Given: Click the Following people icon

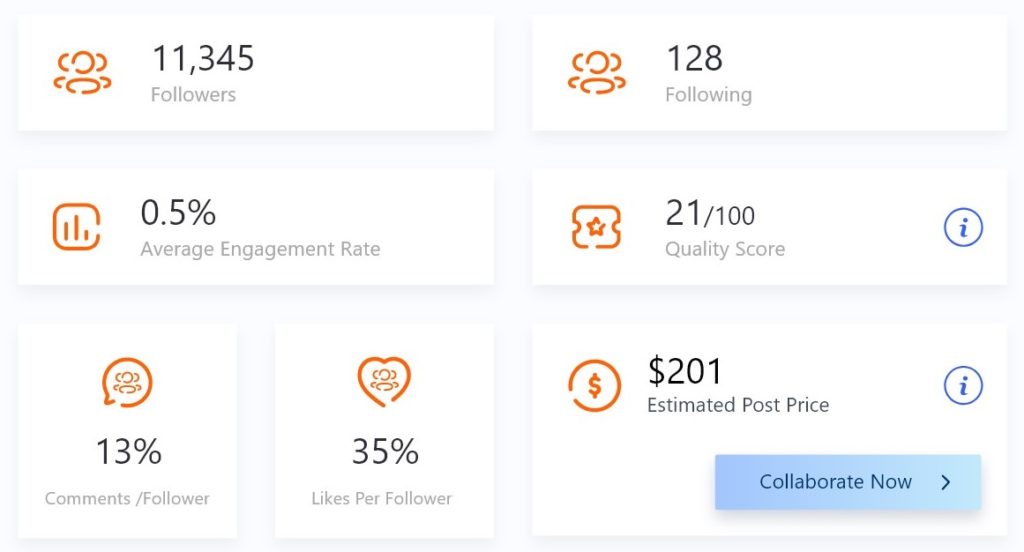Looking at the screenshot, I should click(597, 73).
